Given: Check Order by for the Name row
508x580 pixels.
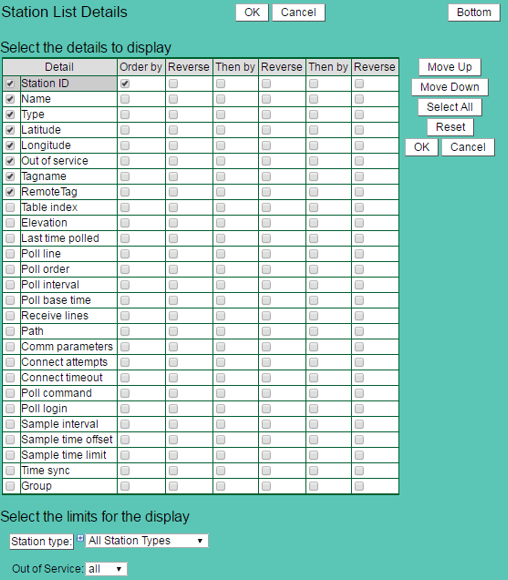Looking at the screenshot, I should tap(125, 99).
